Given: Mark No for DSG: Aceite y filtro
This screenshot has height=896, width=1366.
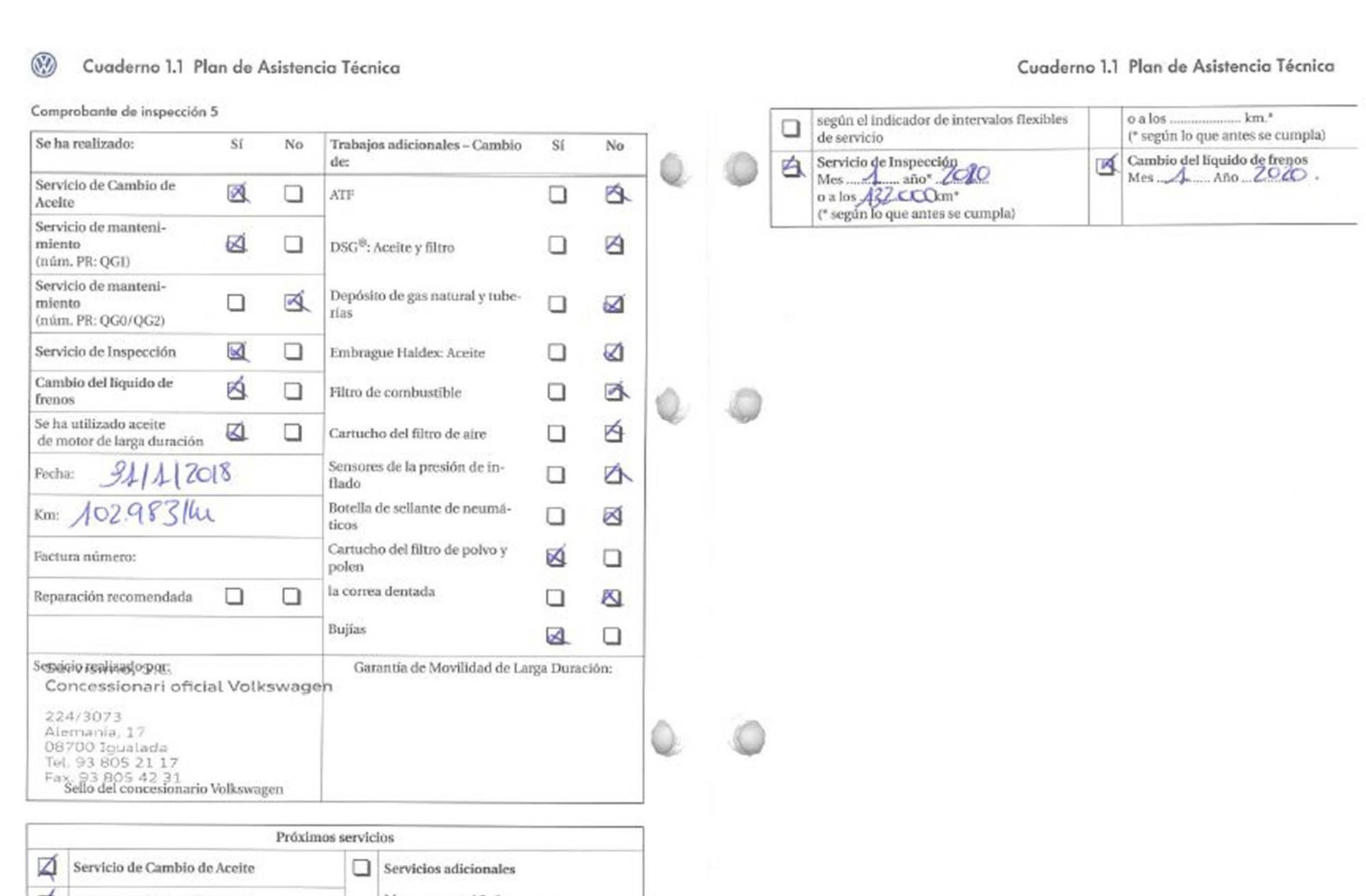Looking at the screenshot, I should coord(614,245).
